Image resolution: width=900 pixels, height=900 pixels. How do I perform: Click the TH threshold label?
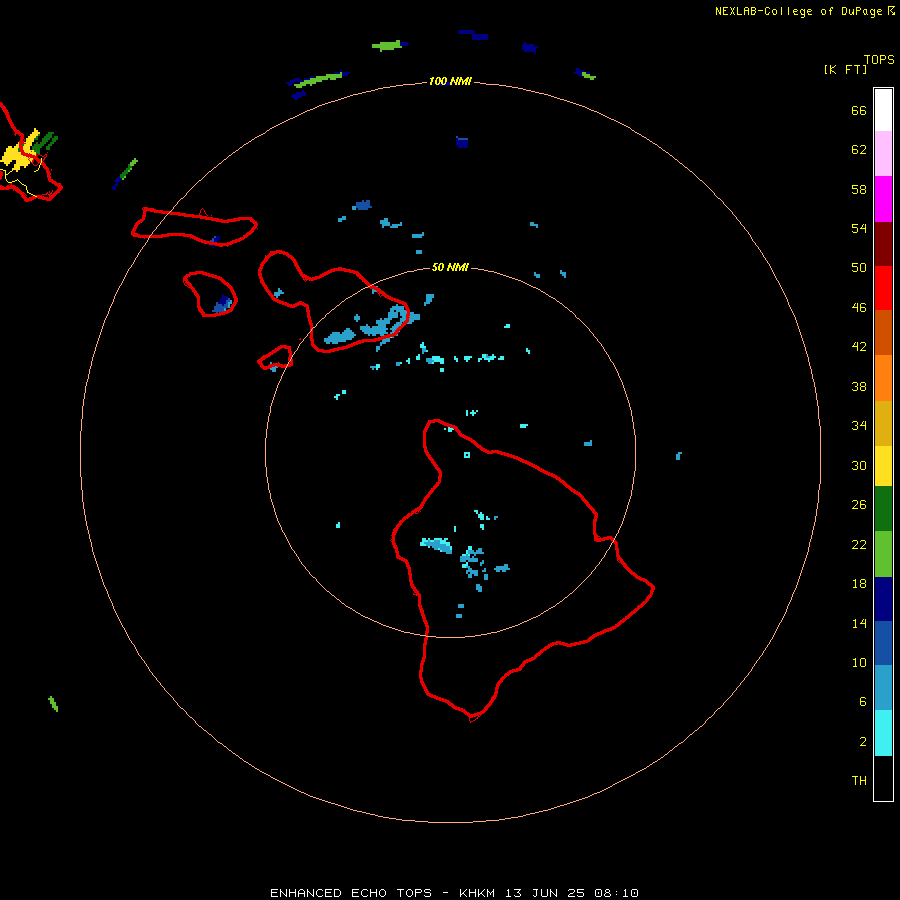point(859,781)
